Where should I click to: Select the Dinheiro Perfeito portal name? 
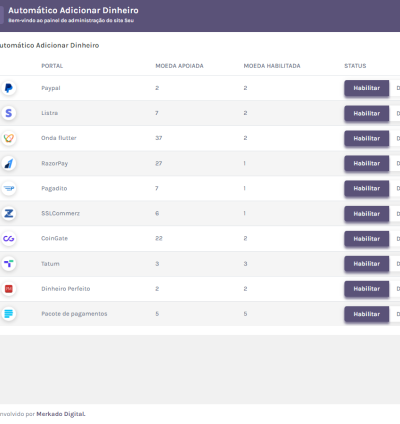(x=66, y=289)
